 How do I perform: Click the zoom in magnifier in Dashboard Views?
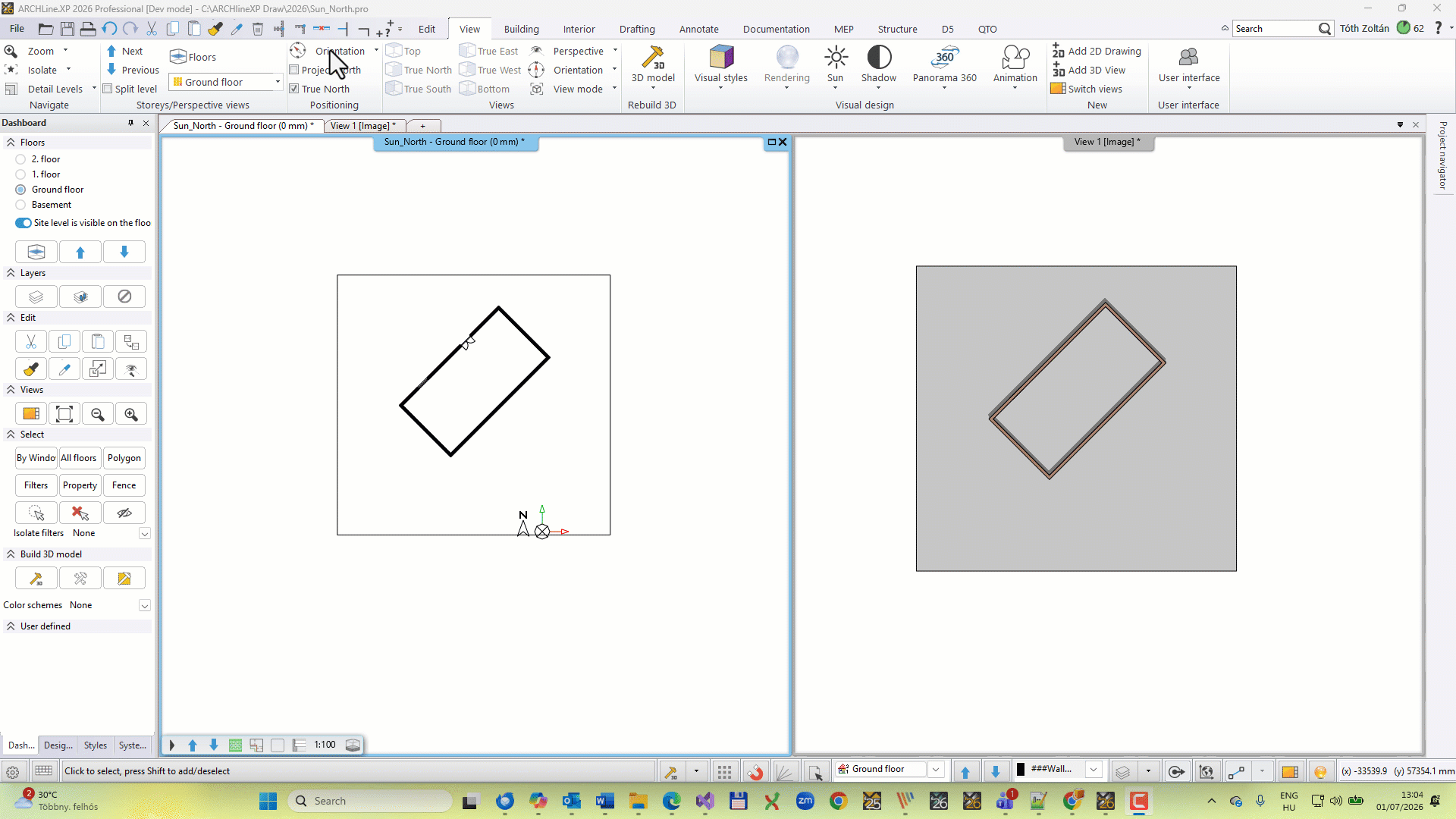point(131,414)
